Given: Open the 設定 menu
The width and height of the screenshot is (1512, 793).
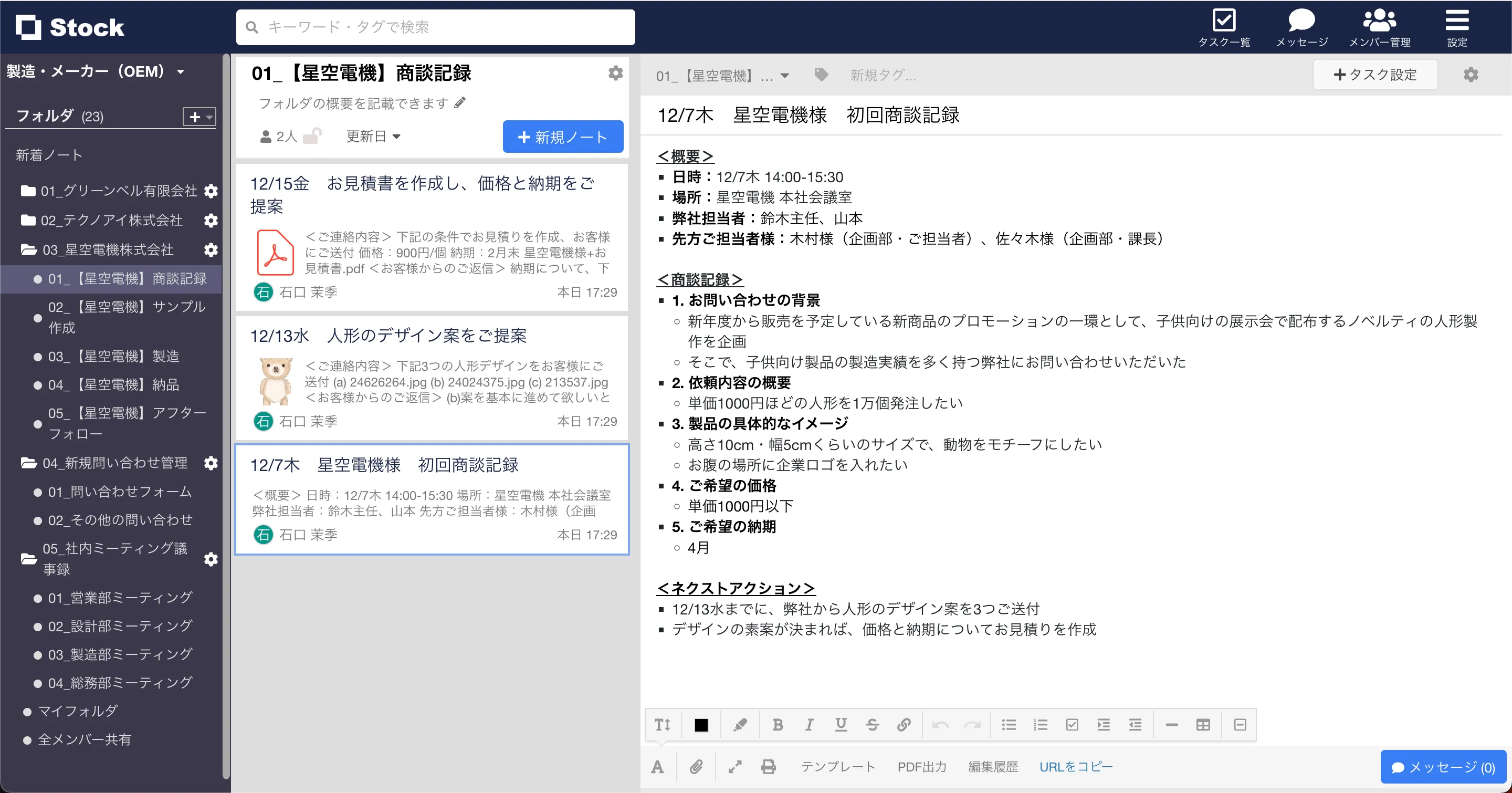Looking at the screenshot, I should coord(1457,26).
